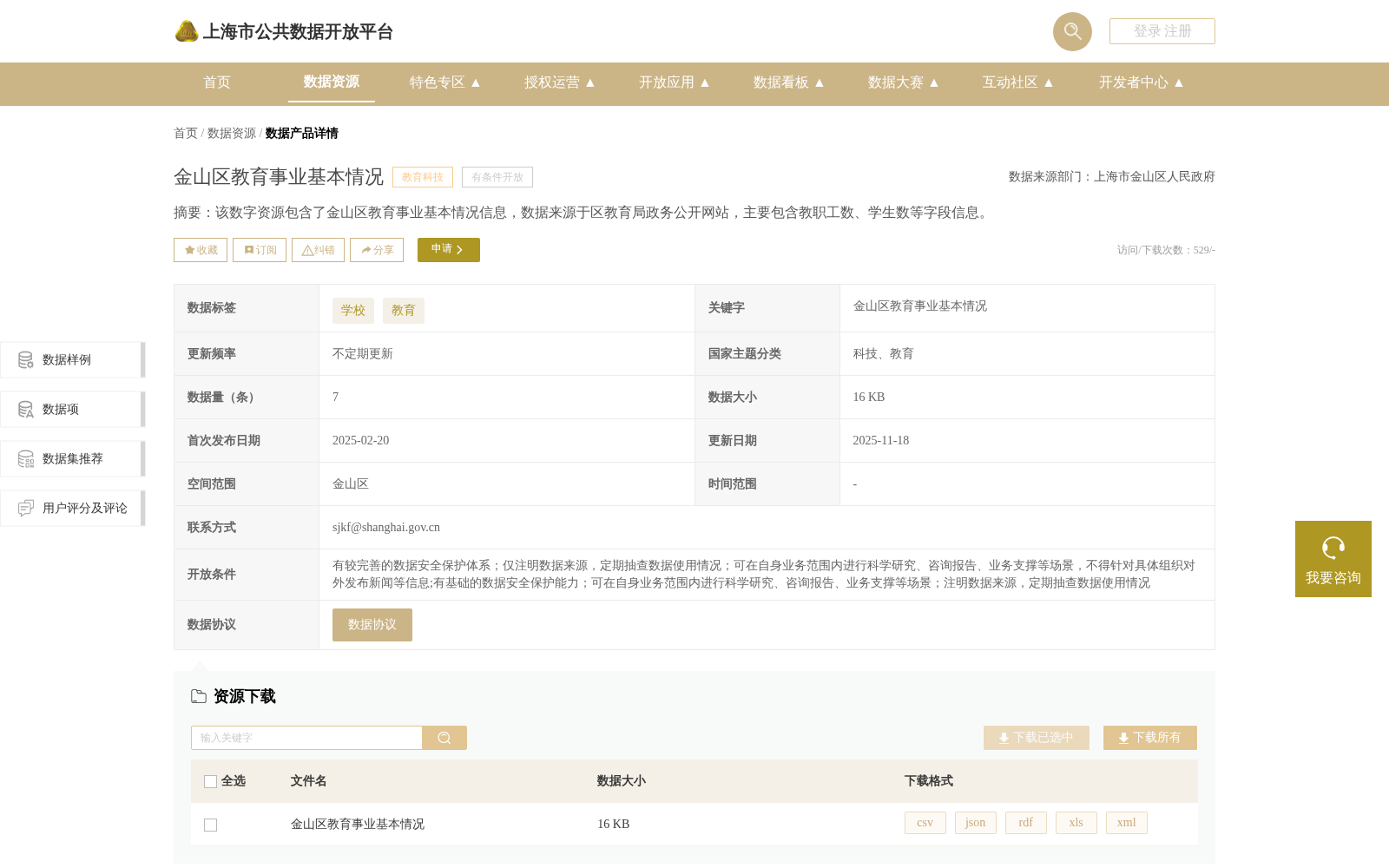Click the 有条件开放 badge

click(497, 177)
